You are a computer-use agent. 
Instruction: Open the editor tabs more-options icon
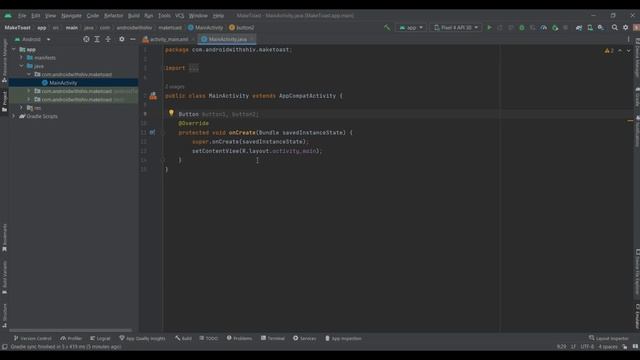point(629,39)
